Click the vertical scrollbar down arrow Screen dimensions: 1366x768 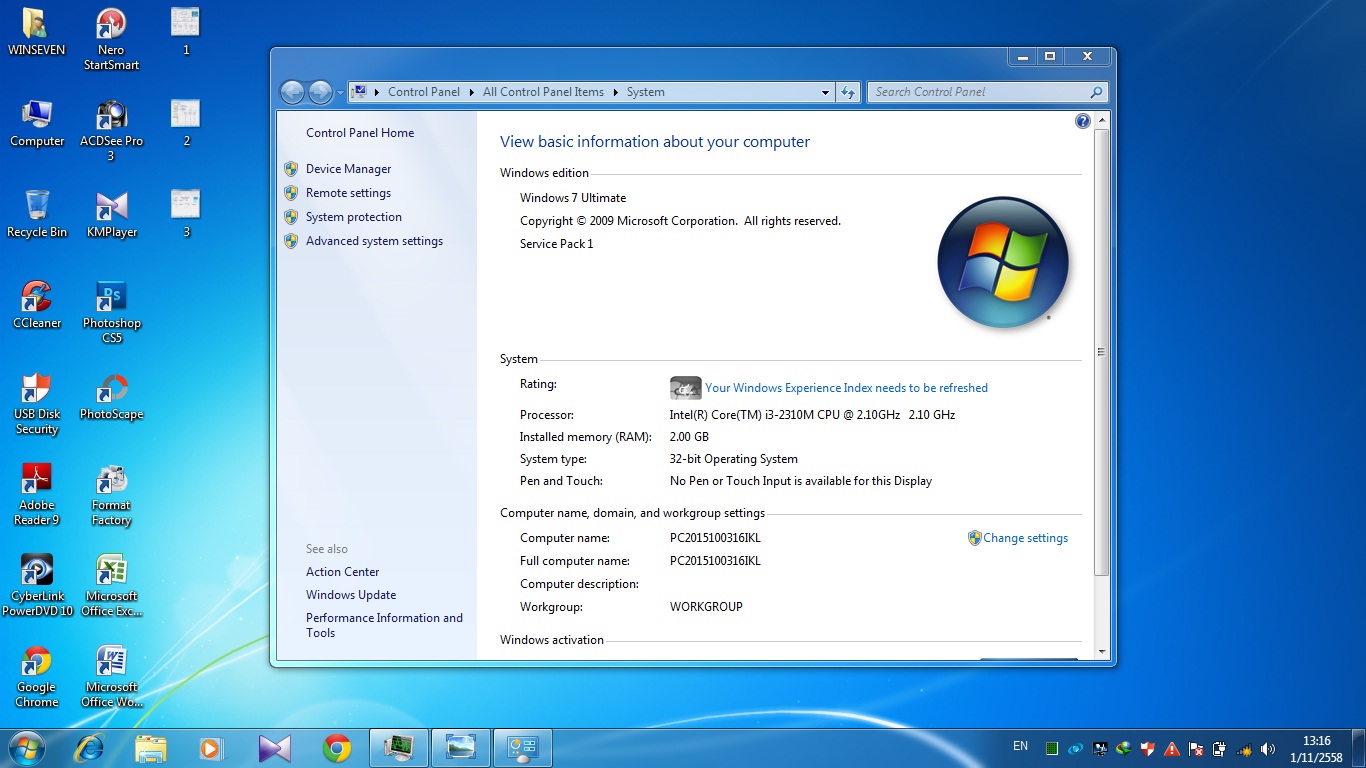click(1102, 651)
